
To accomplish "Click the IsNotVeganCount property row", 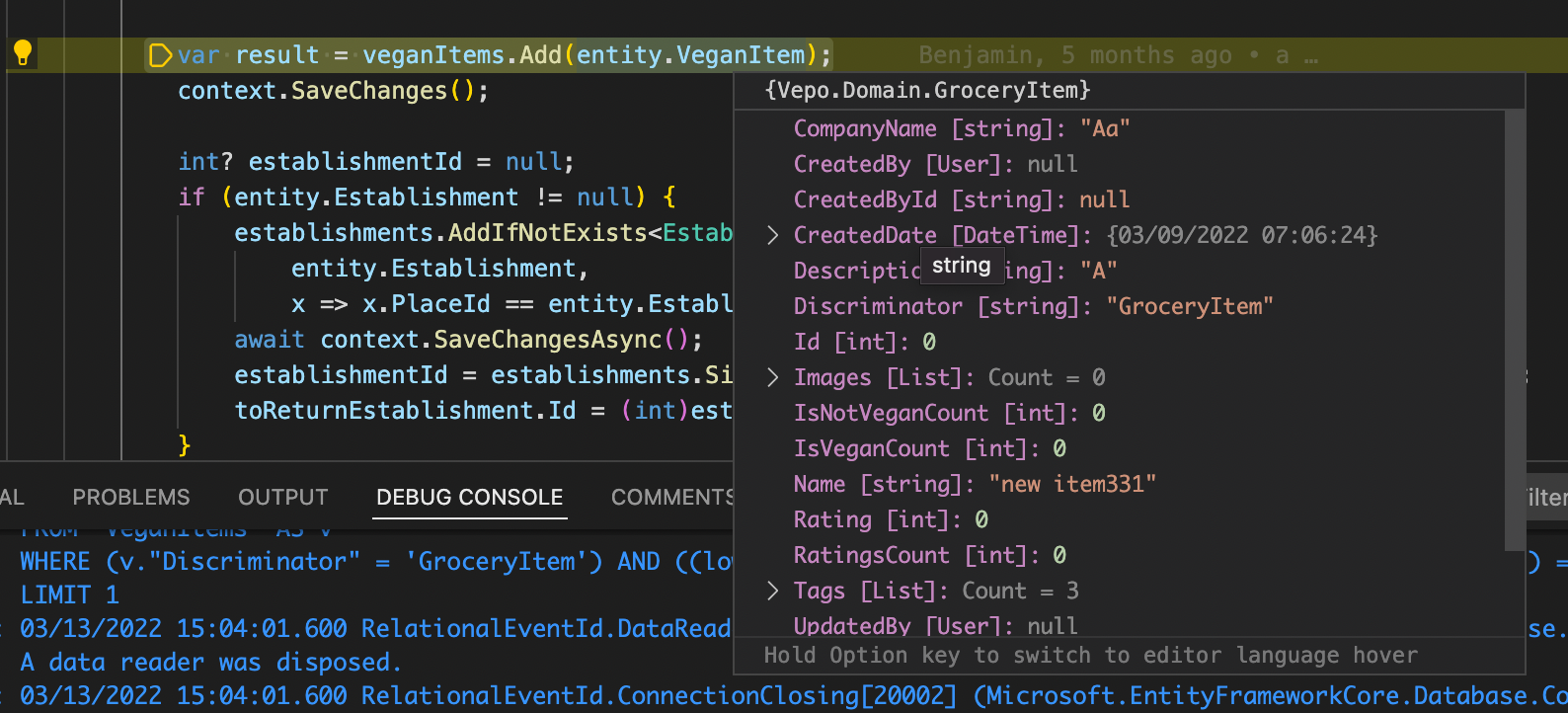I will pyautogui.click(x=950, y=413).
